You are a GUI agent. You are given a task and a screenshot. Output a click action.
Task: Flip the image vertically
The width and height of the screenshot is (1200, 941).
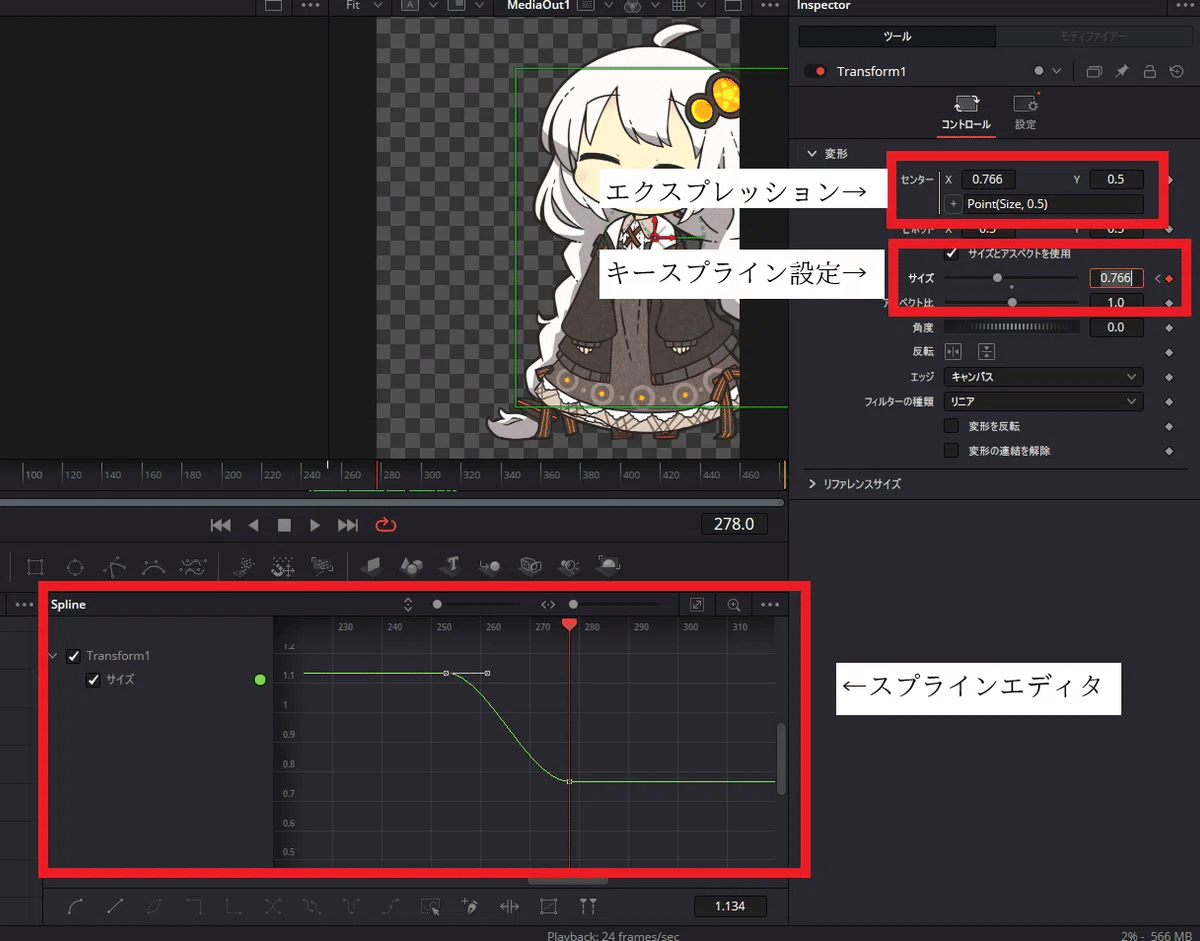point(986,352)
